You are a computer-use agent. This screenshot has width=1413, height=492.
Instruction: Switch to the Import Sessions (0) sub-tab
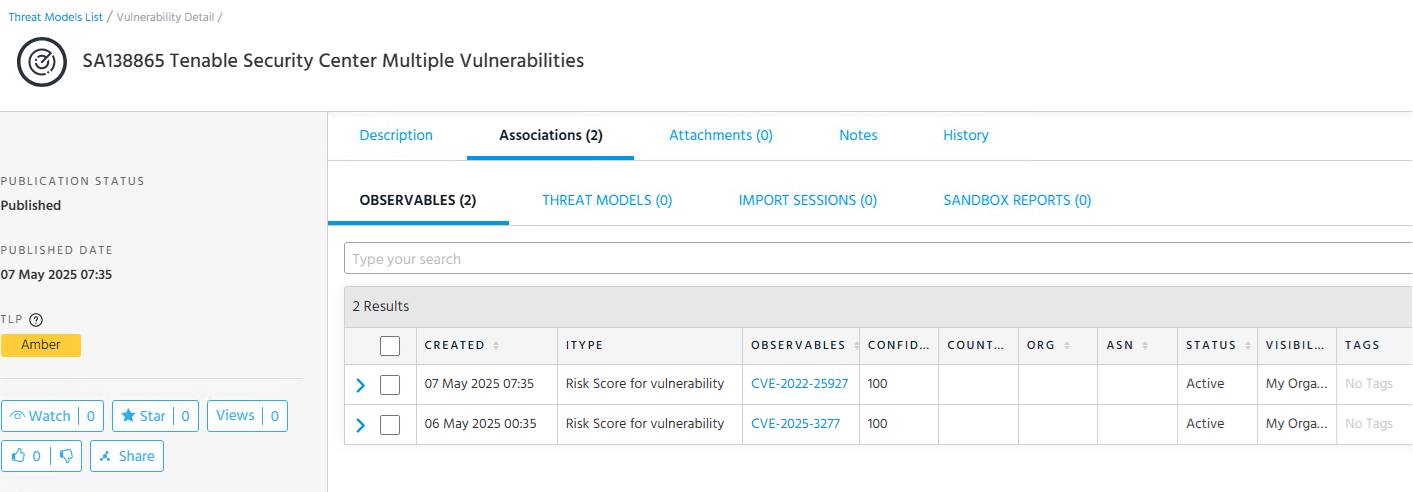point(808,200)
